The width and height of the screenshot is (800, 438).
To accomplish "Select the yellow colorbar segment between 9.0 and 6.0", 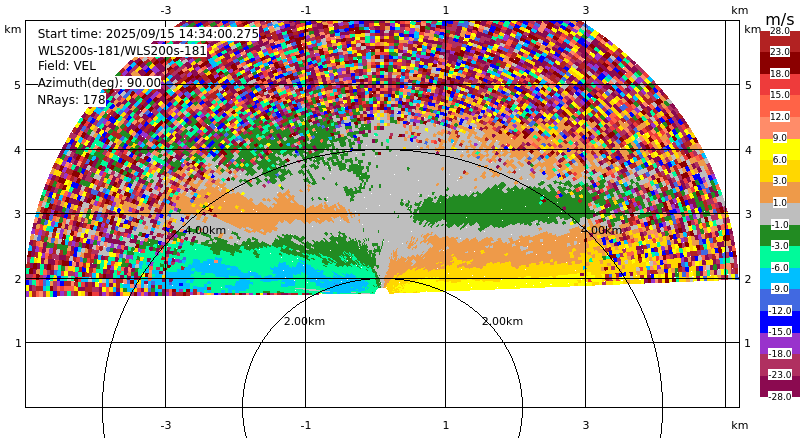I will tap(780, 149).
